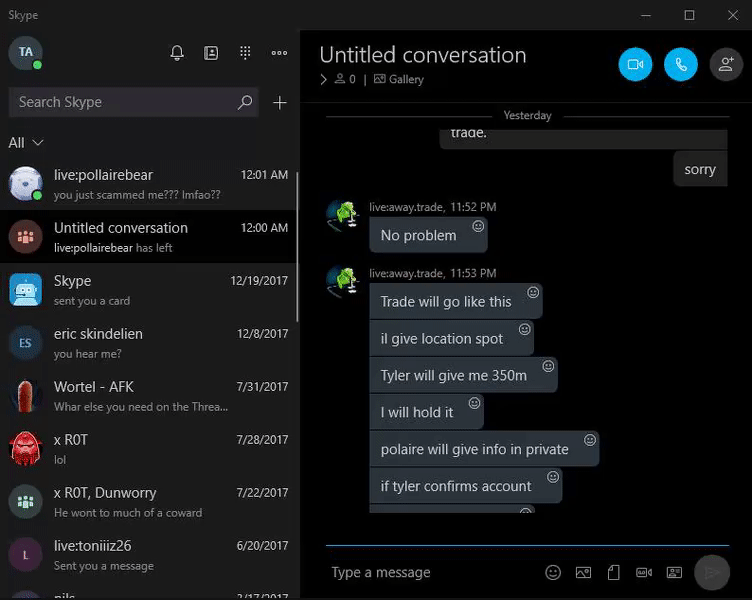Expand conversation details chevron under title

pyautogui.click(x=324, y=79)
